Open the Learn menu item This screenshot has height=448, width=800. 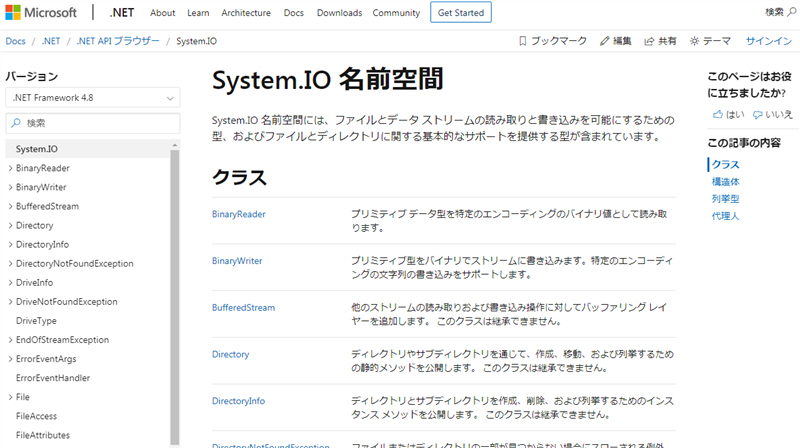(198, 13)
